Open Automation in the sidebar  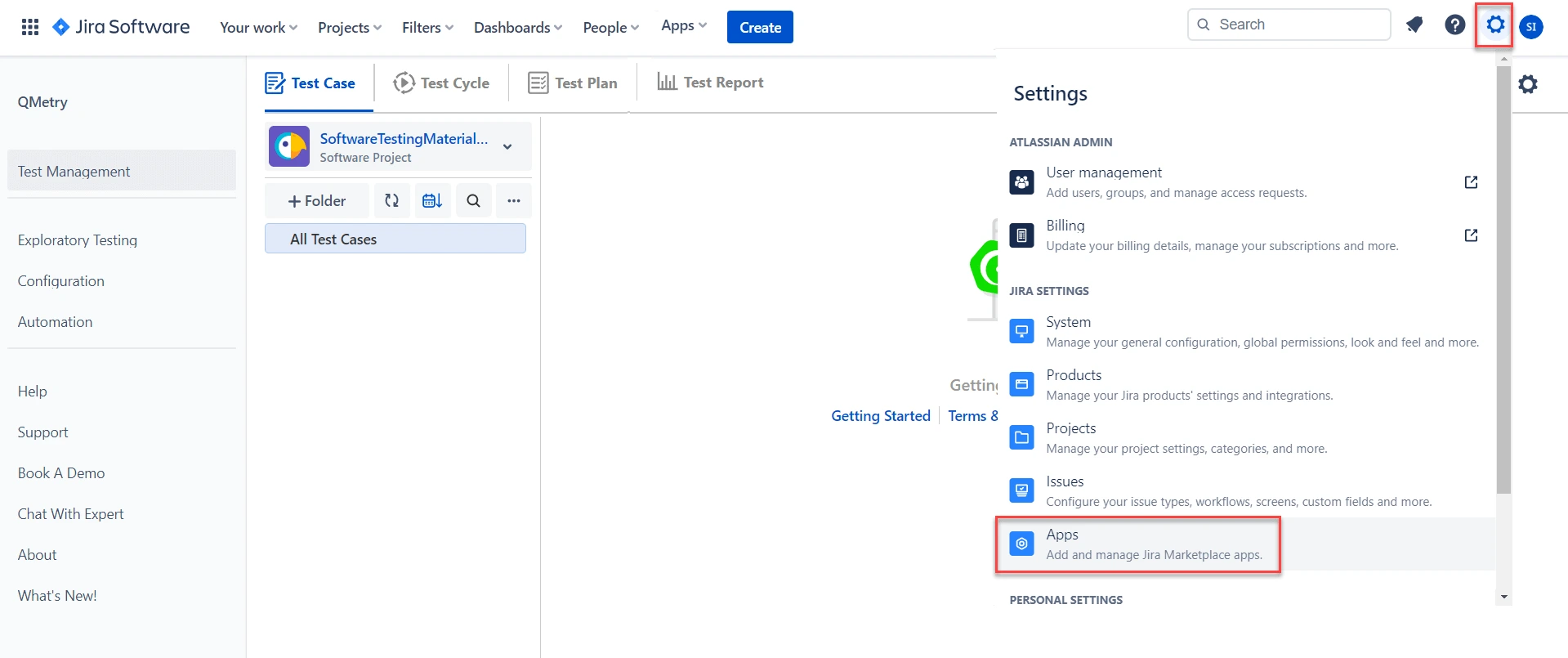click(56, 321)
